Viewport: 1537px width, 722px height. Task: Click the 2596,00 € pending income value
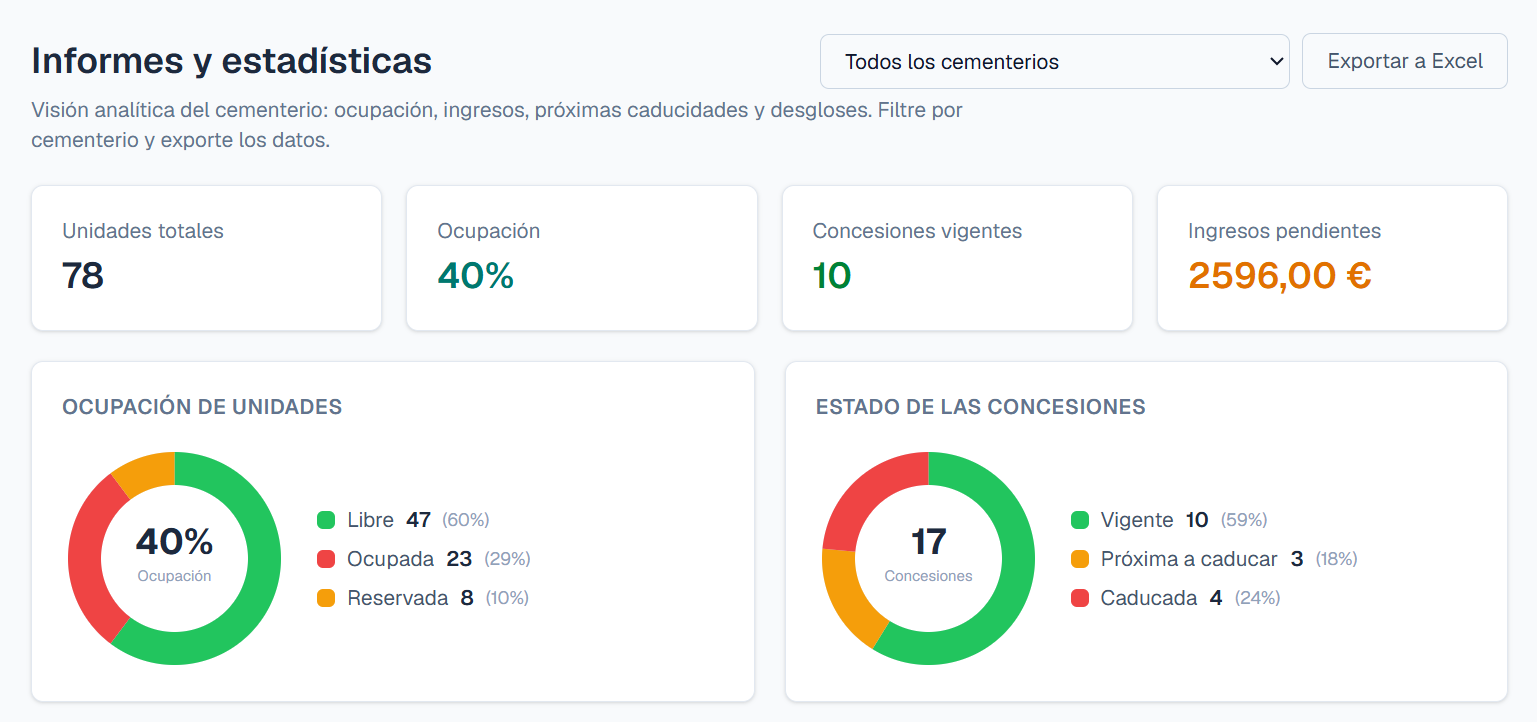(1280, 275)
